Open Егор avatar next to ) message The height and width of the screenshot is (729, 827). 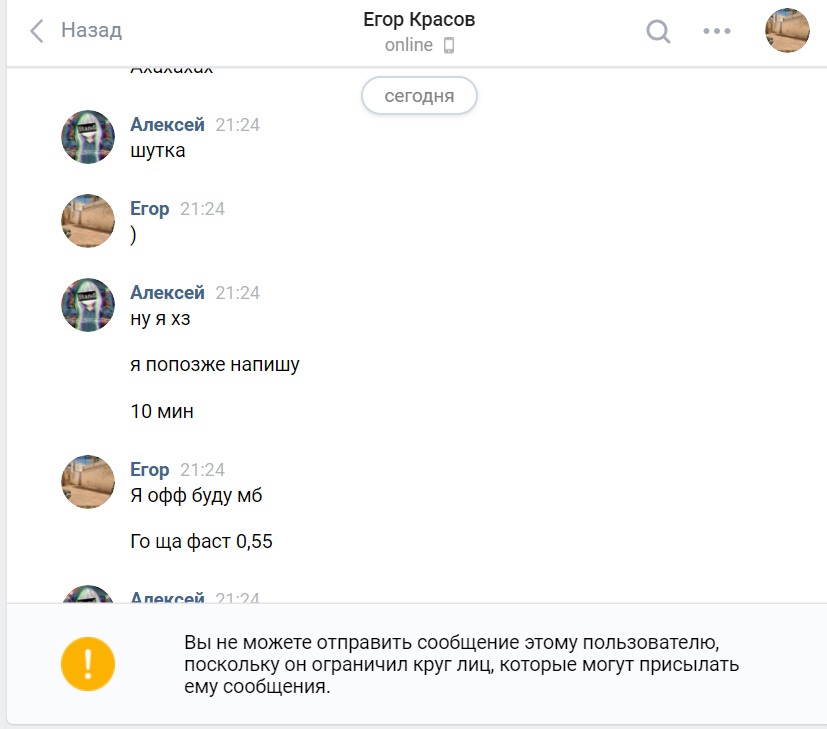point(88,220)
